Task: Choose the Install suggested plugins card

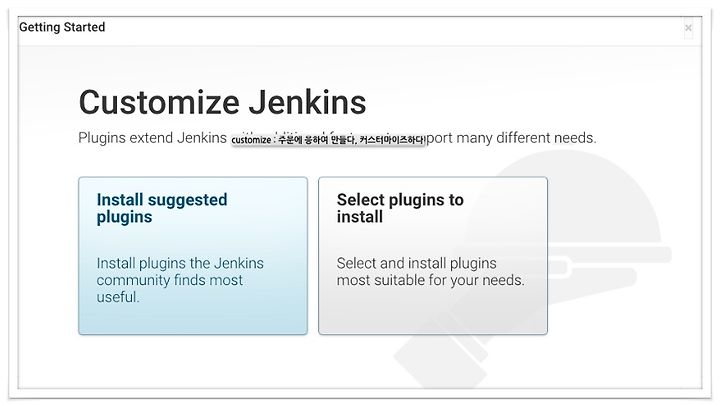Action: click(x=193, y=256)
